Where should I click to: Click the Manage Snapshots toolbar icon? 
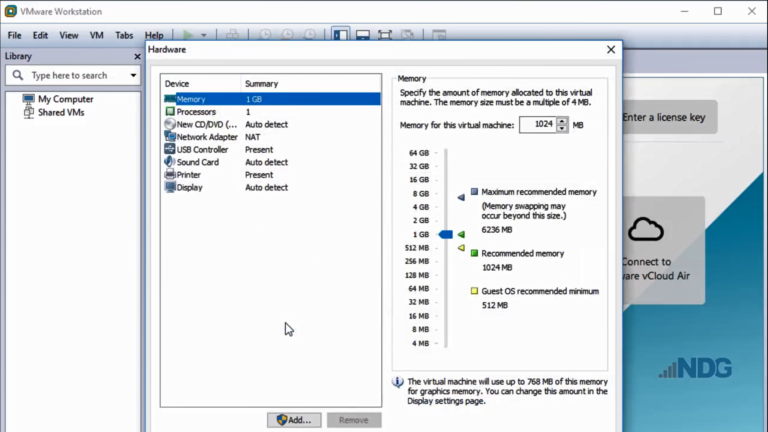pyautogui.click(x=310, y=35)
